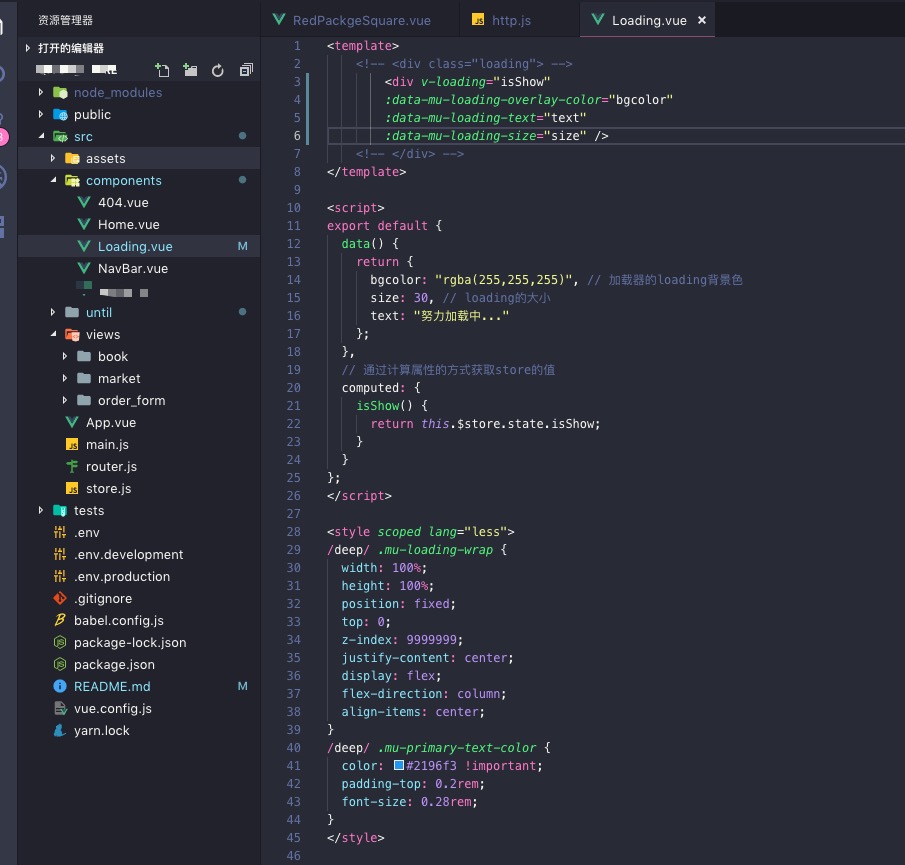Click the git icon beside .gitignore

[60, 598]
